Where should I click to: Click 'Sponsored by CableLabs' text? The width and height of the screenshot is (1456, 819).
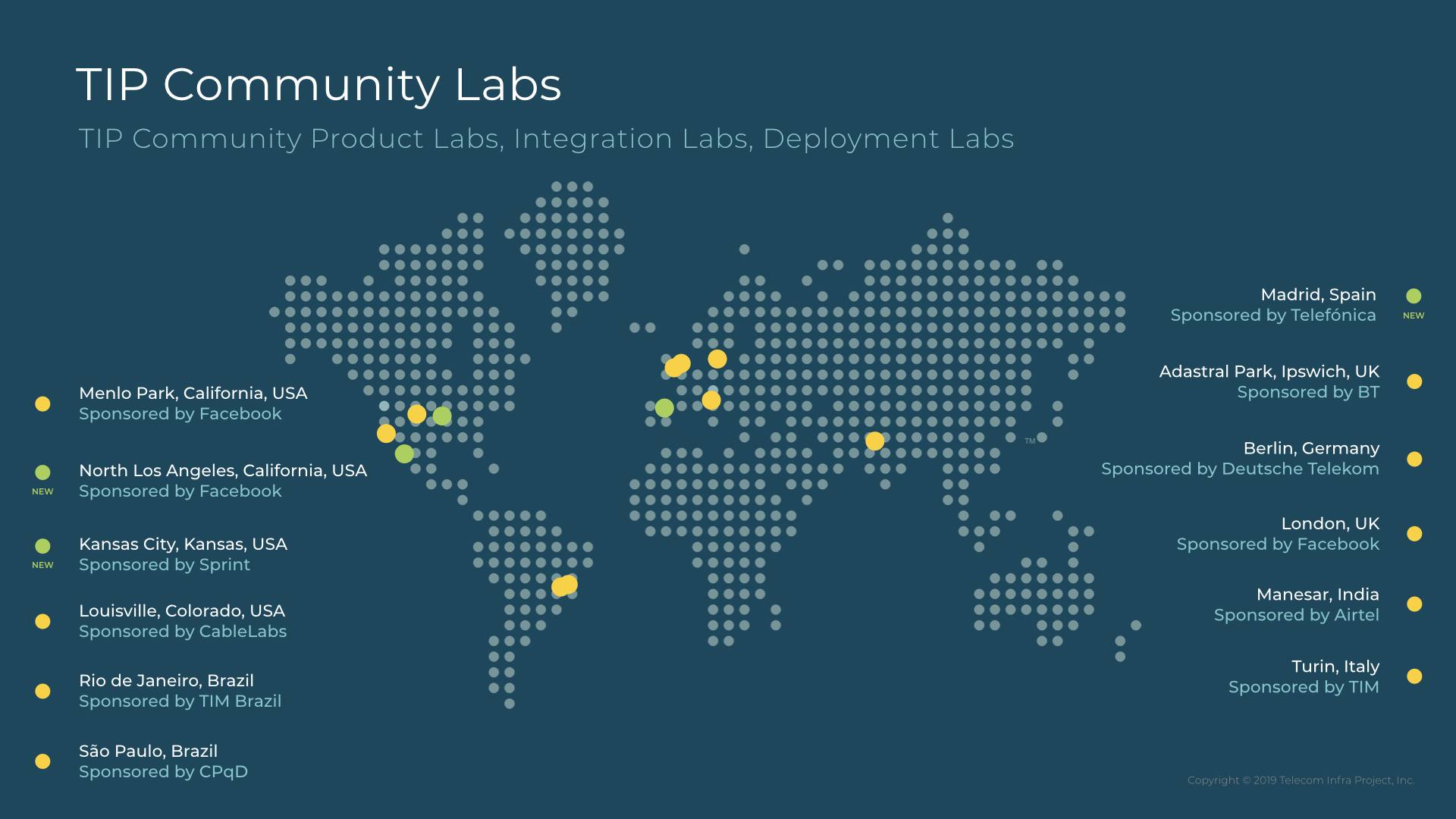pos(183,632)
